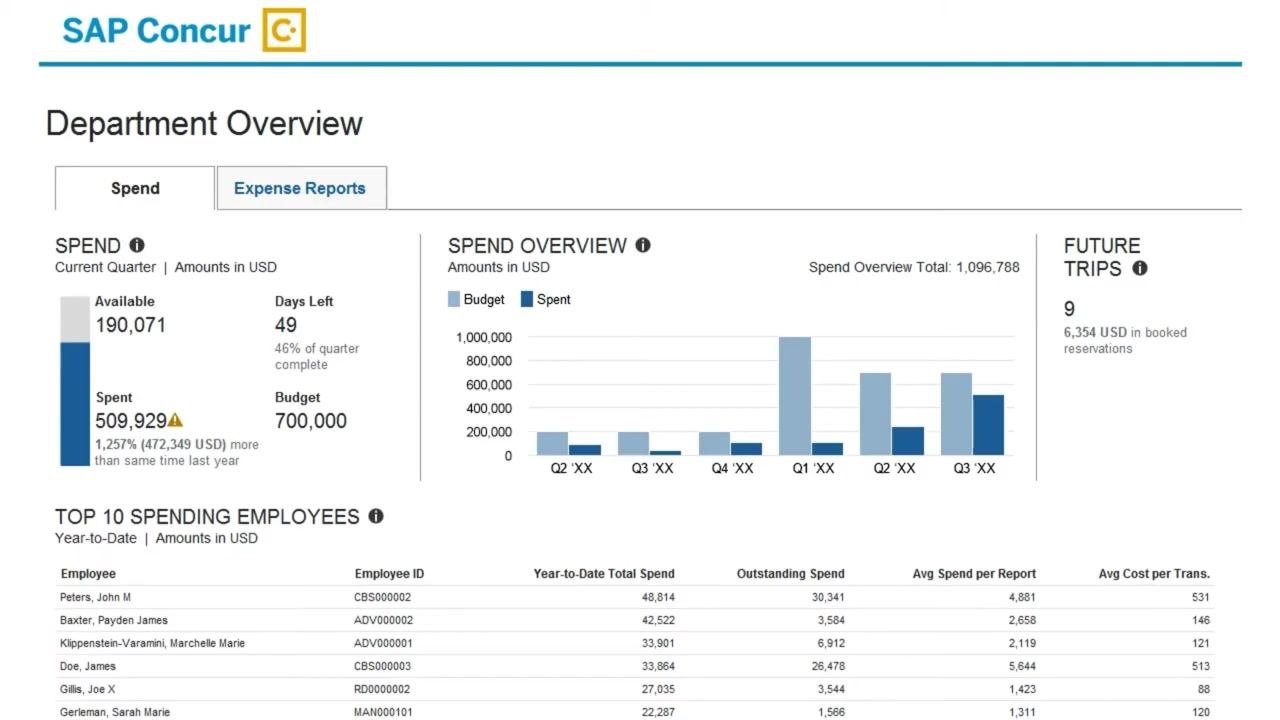Image resolution: width=1280 pixels, height=720 pixels.
Task: Click employee ID CBS000002
Action: click(x=383, y=597)
